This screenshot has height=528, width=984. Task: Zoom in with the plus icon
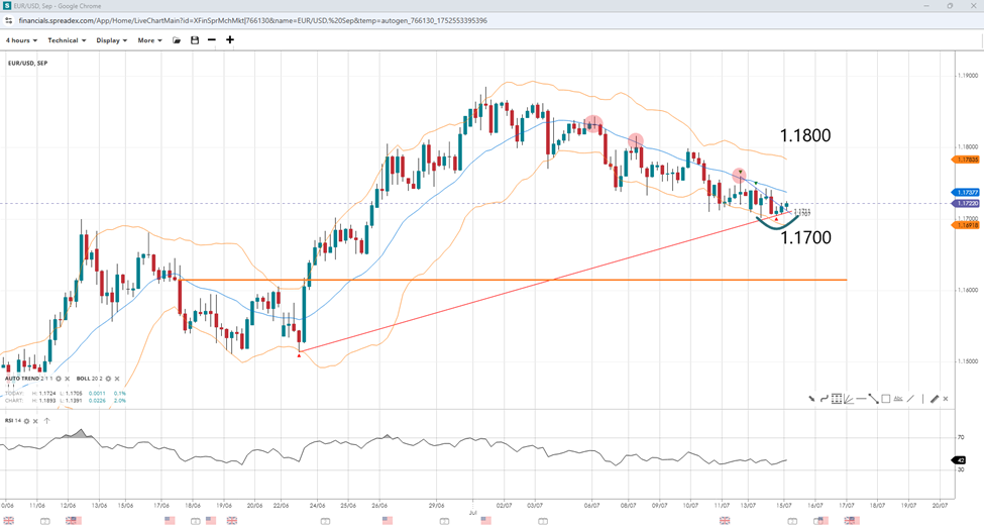(230, 40)
